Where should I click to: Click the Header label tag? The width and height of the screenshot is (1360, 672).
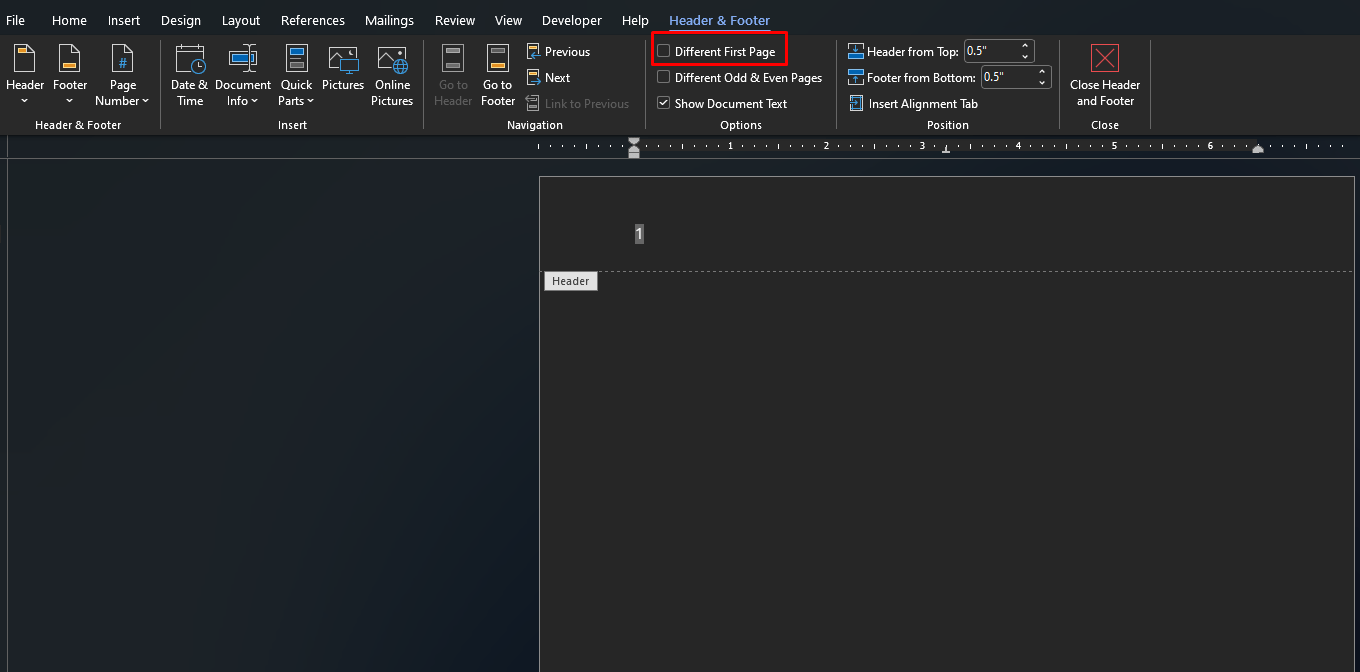pyautogui.click(x=570, y=281)
